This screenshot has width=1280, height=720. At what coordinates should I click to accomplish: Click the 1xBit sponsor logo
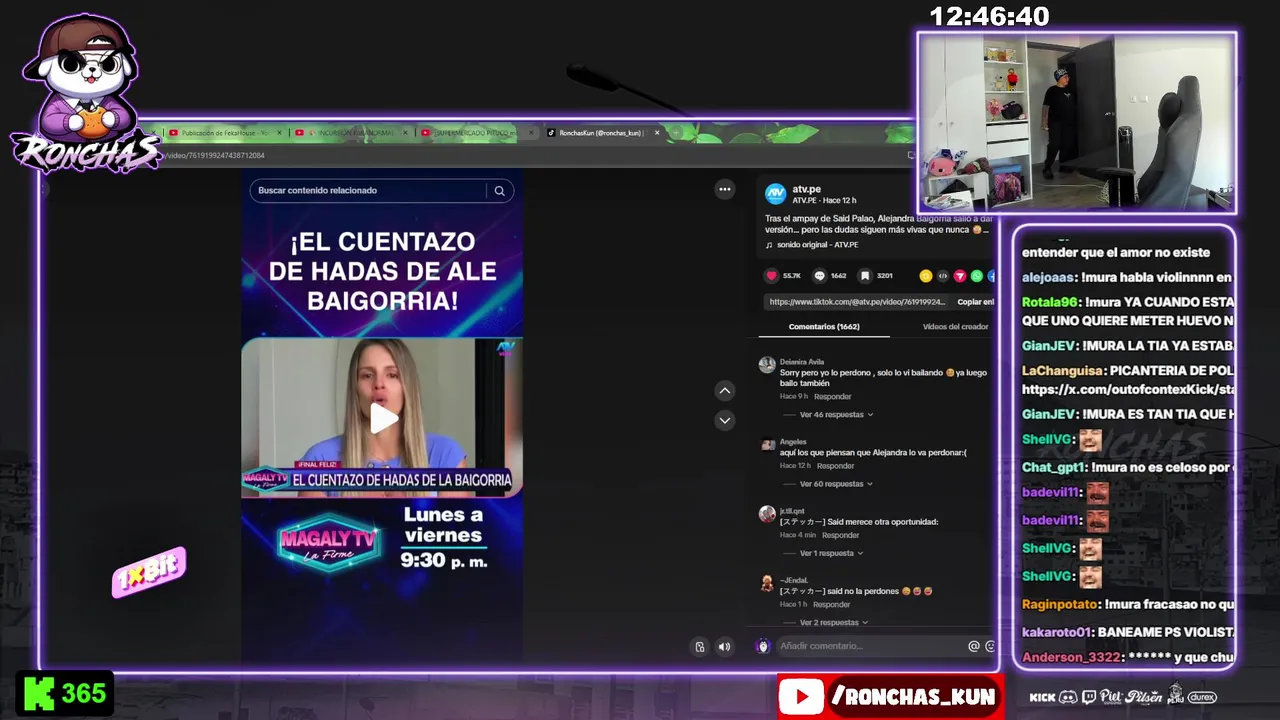point(149,573)
